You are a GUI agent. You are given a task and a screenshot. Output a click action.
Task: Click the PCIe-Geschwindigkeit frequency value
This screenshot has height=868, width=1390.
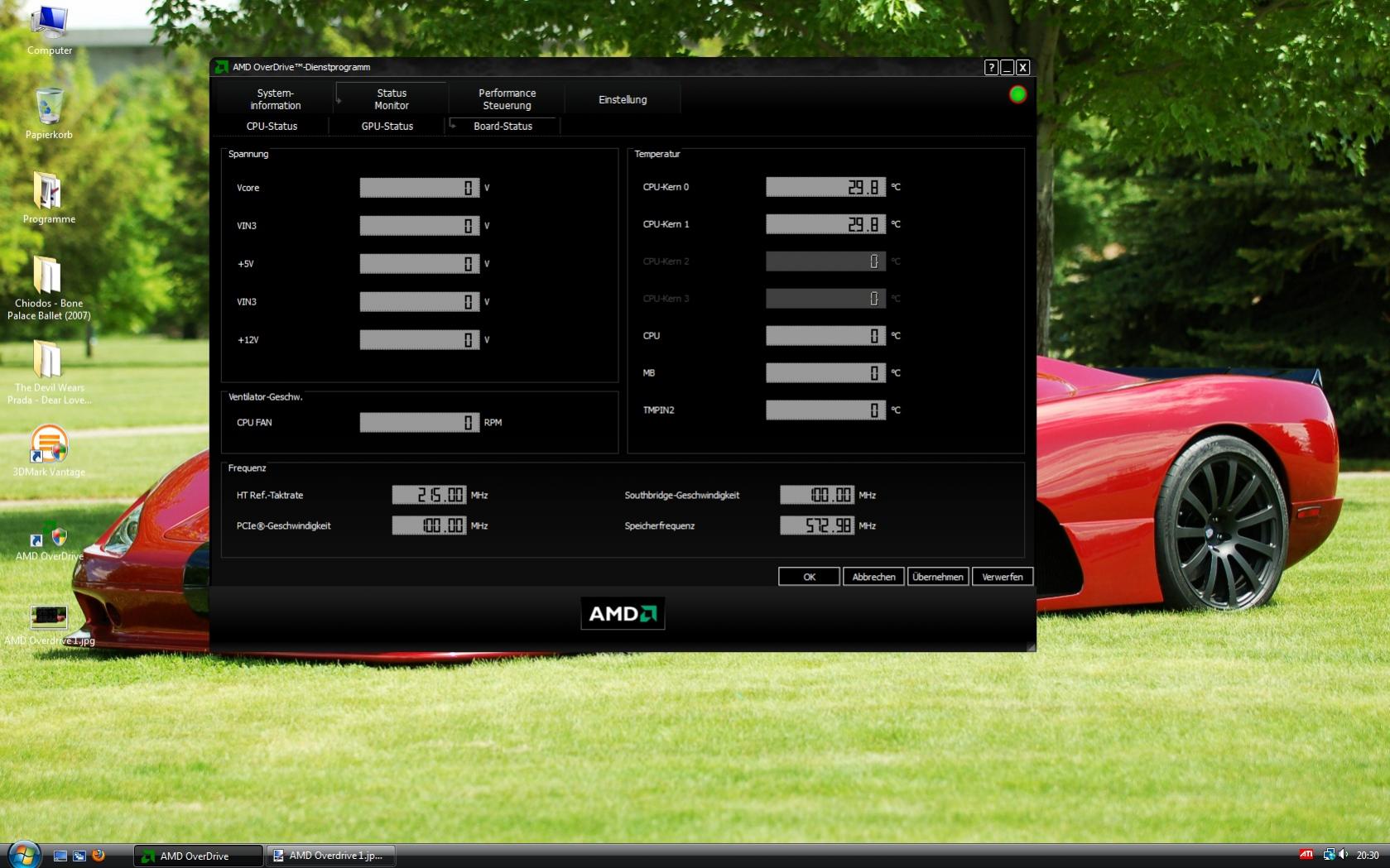click(429, 525)
